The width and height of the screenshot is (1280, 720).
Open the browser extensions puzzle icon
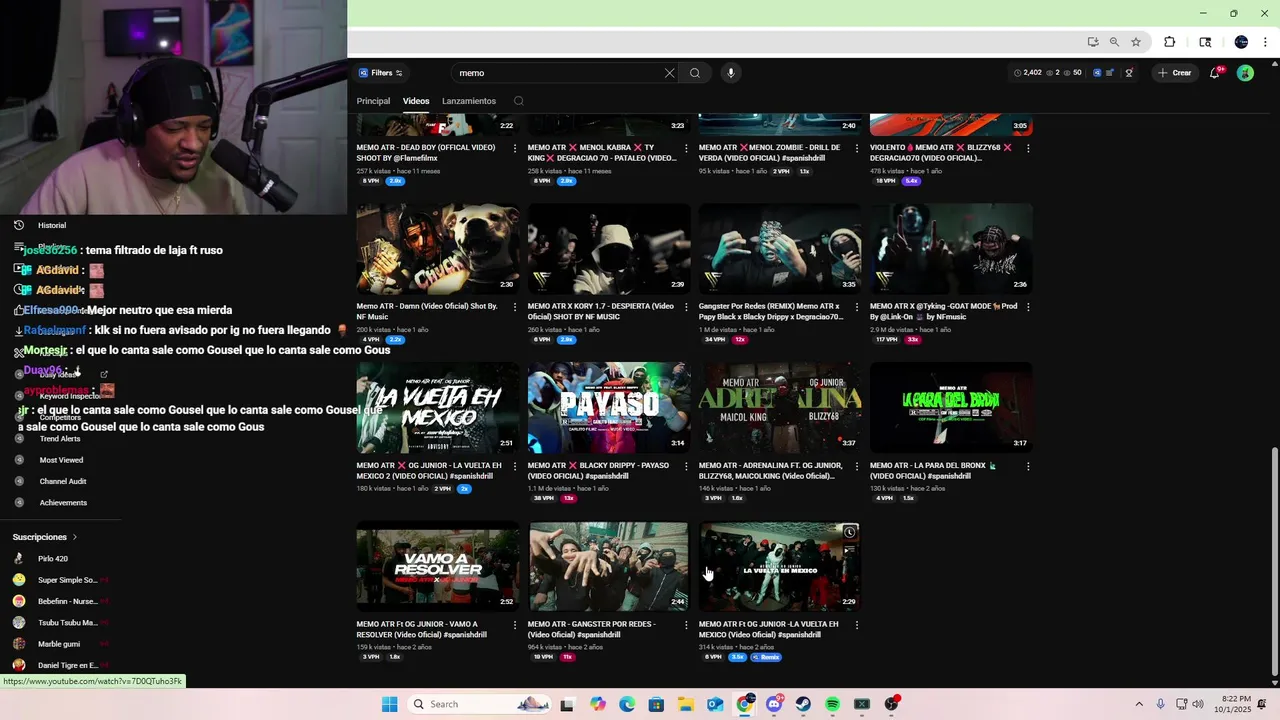(1169, 42)
